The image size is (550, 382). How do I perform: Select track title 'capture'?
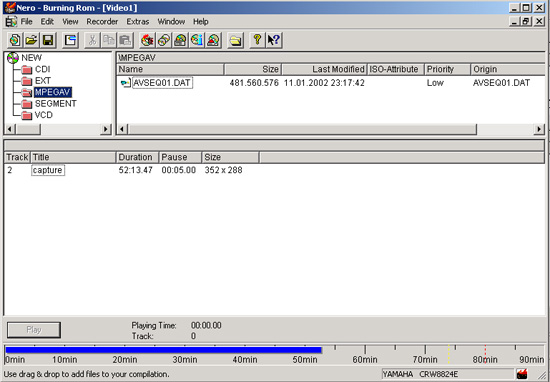(48, 170)
